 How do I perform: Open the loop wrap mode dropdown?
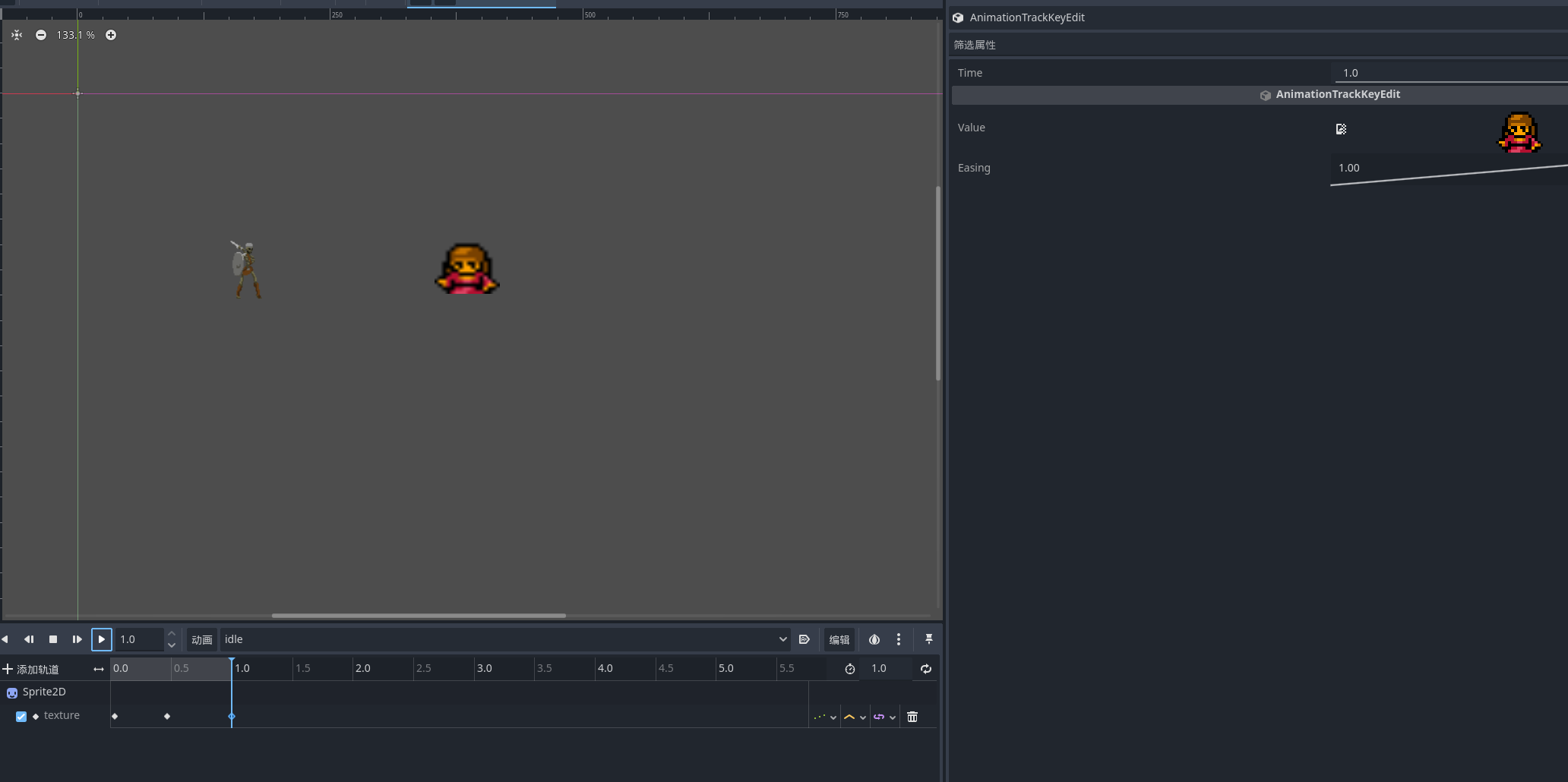(x=884, y=717)
